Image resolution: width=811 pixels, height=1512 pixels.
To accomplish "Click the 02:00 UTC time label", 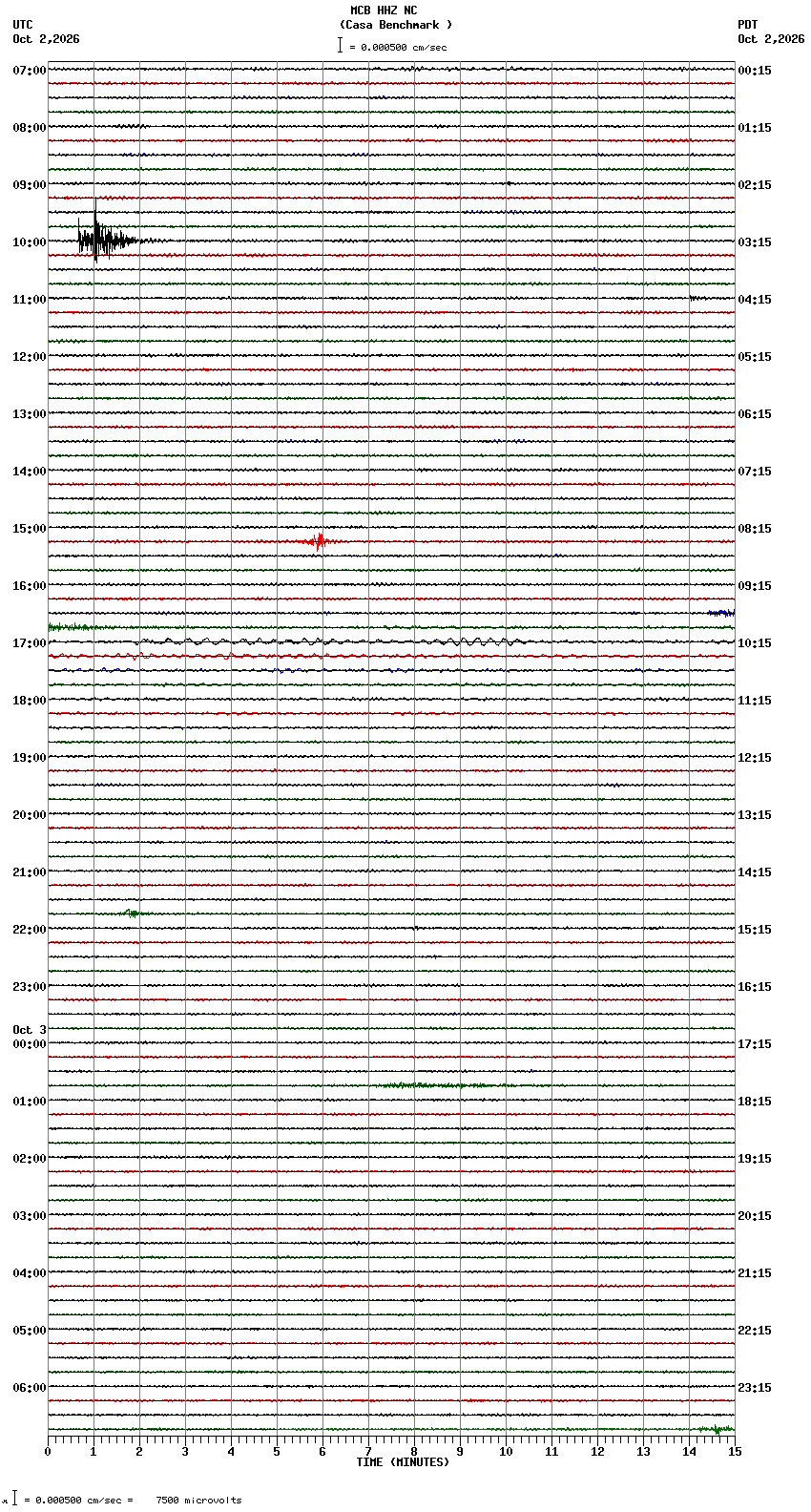I will [x=30, y=1159].
